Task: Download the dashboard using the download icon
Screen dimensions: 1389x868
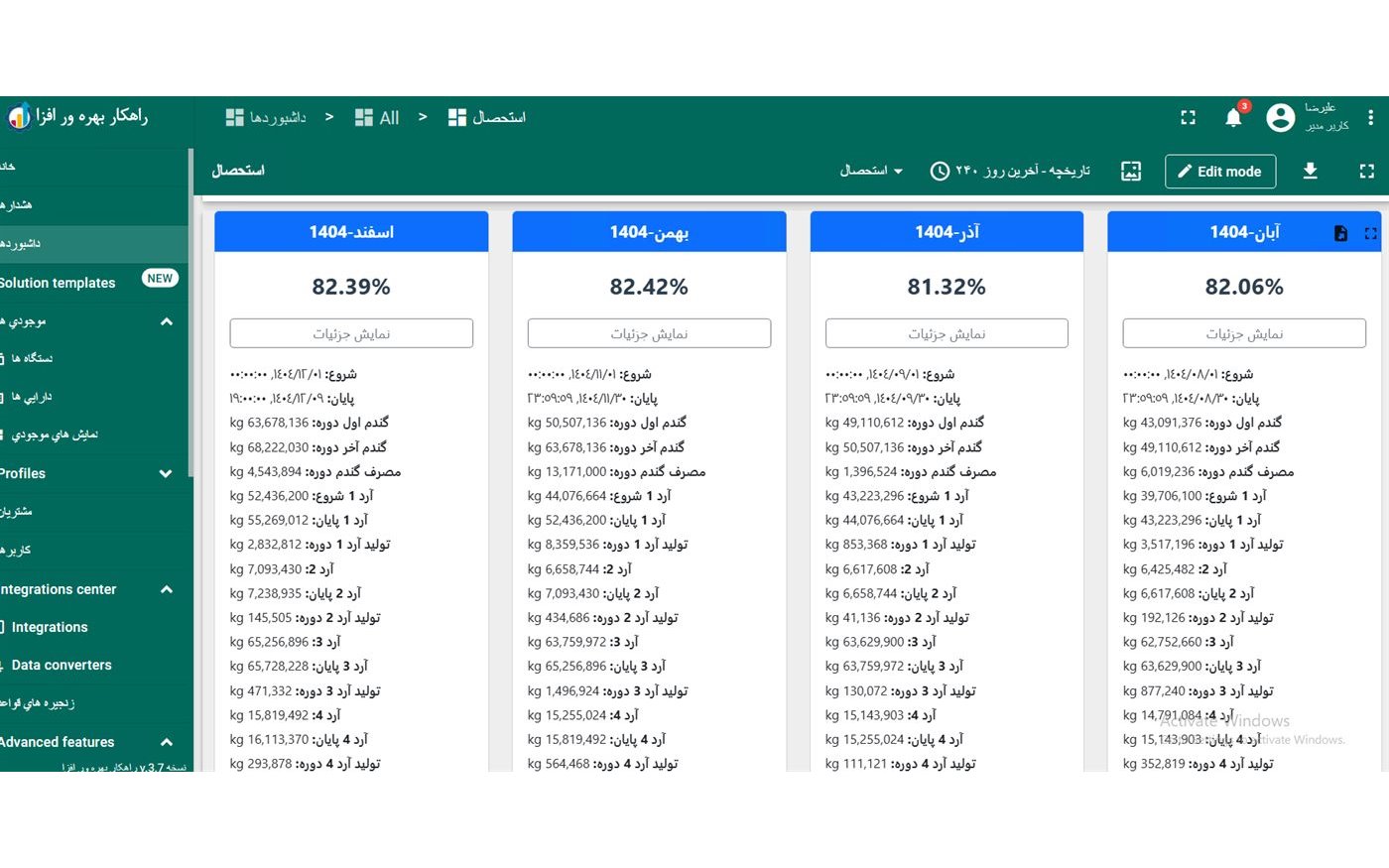Action: [x=1310, y=171]
